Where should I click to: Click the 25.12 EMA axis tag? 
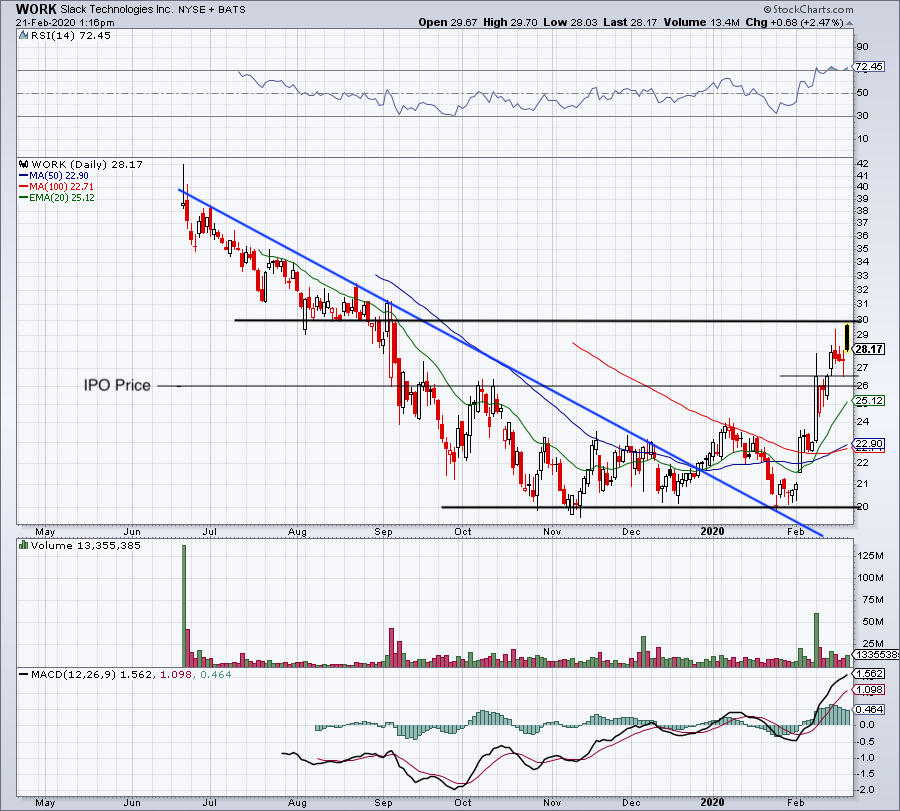click(x=869, y=401)
